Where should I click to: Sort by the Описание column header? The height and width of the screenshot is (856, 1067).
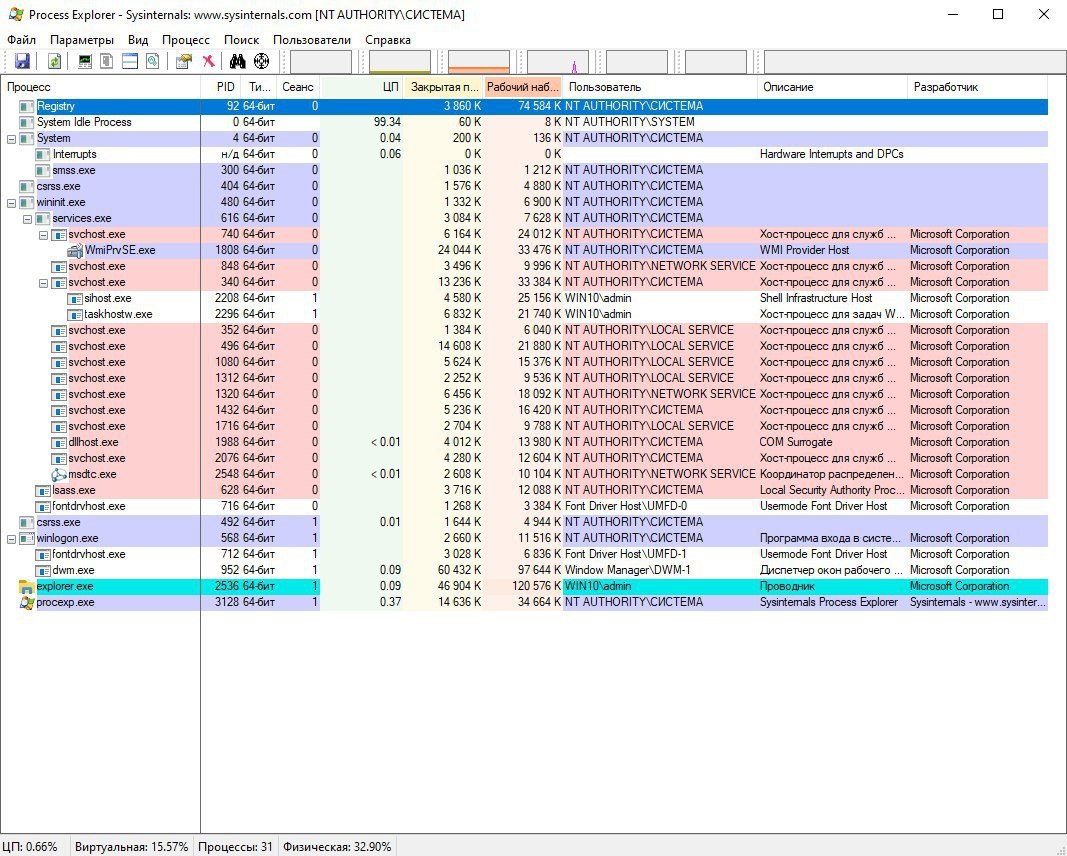832,86
